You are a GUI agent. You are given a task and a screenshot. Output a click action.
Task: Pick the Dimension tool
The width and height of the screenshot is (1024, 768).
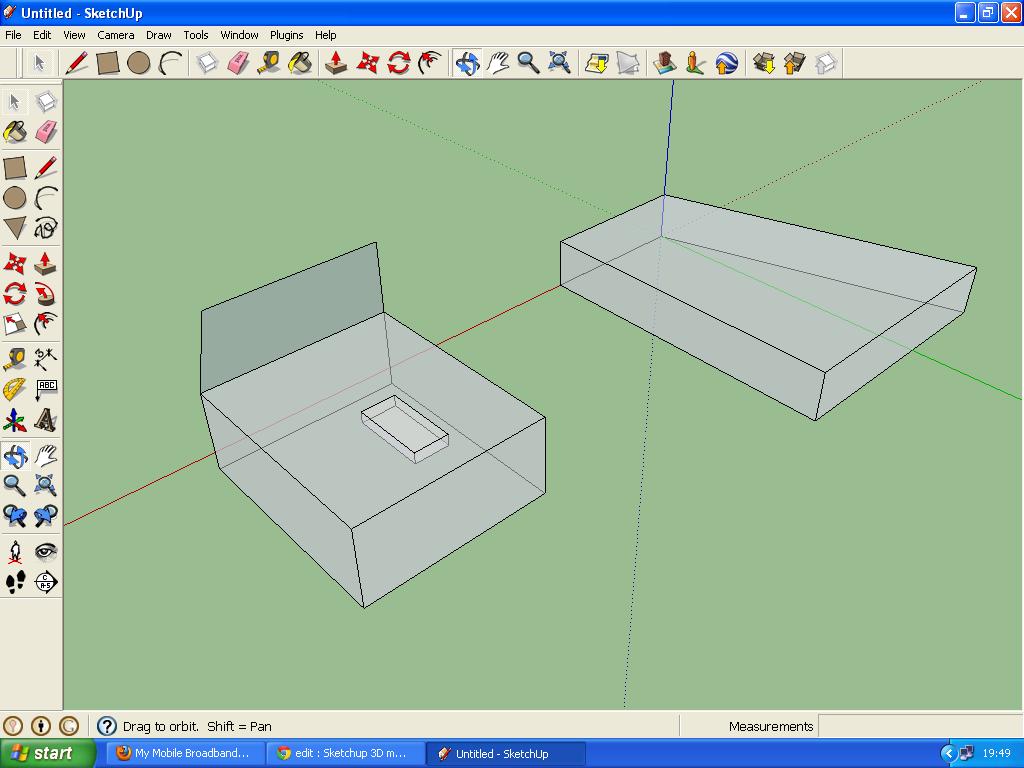point(46,359)
